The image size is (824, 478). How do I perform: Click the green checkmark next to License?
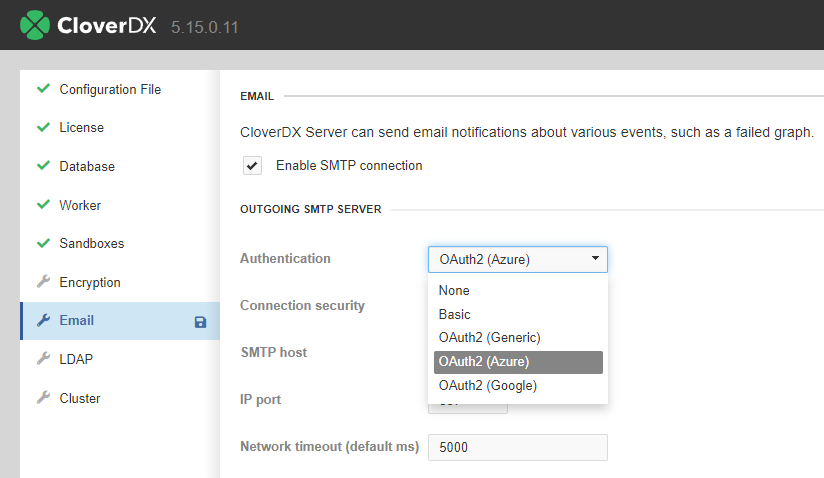(x=43, y=128)
